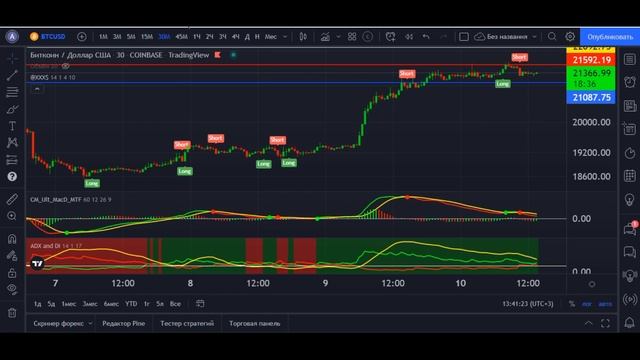Open the user profile avatar menu
640x360 pixels.
coord(12,37)
